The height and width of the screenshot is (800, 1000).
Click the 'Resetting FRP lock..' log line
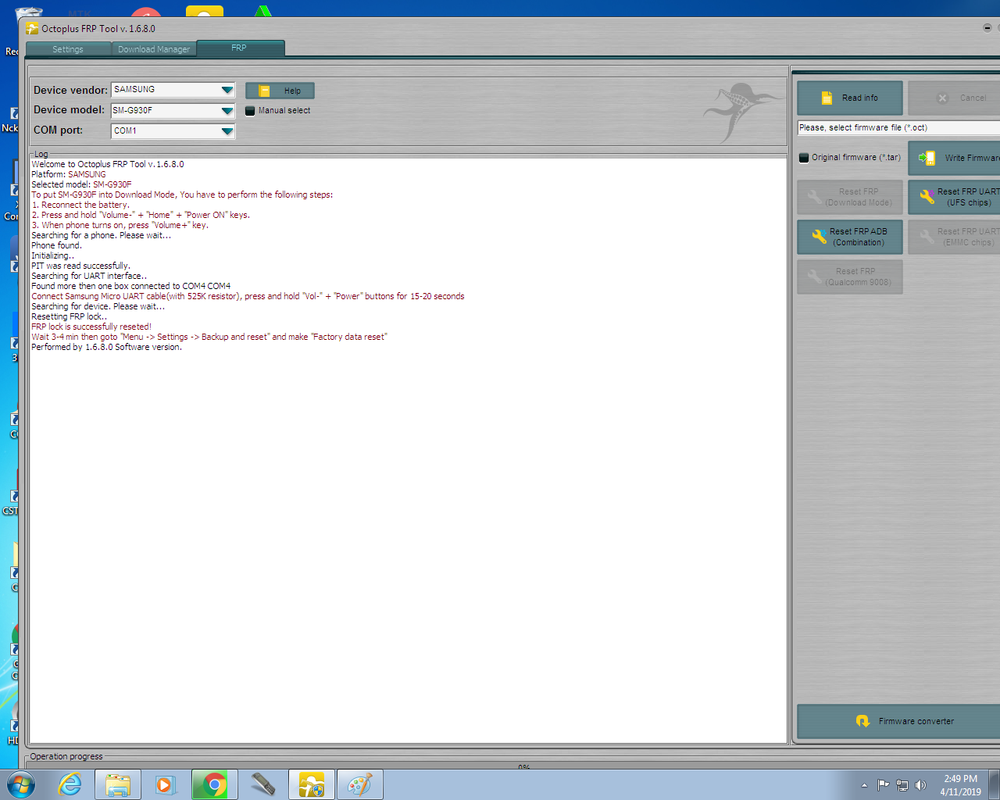pos(69,316)
